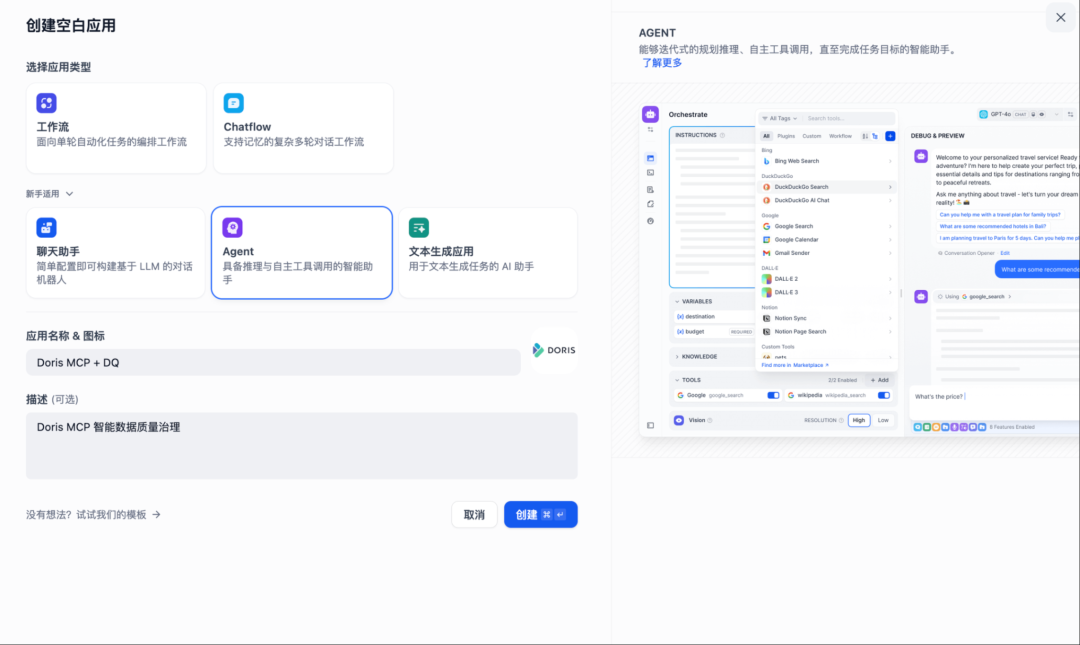Click the blue 创建 button
Image resolution: width=1080 pixels, height=645 pixels.
point(541,515)
